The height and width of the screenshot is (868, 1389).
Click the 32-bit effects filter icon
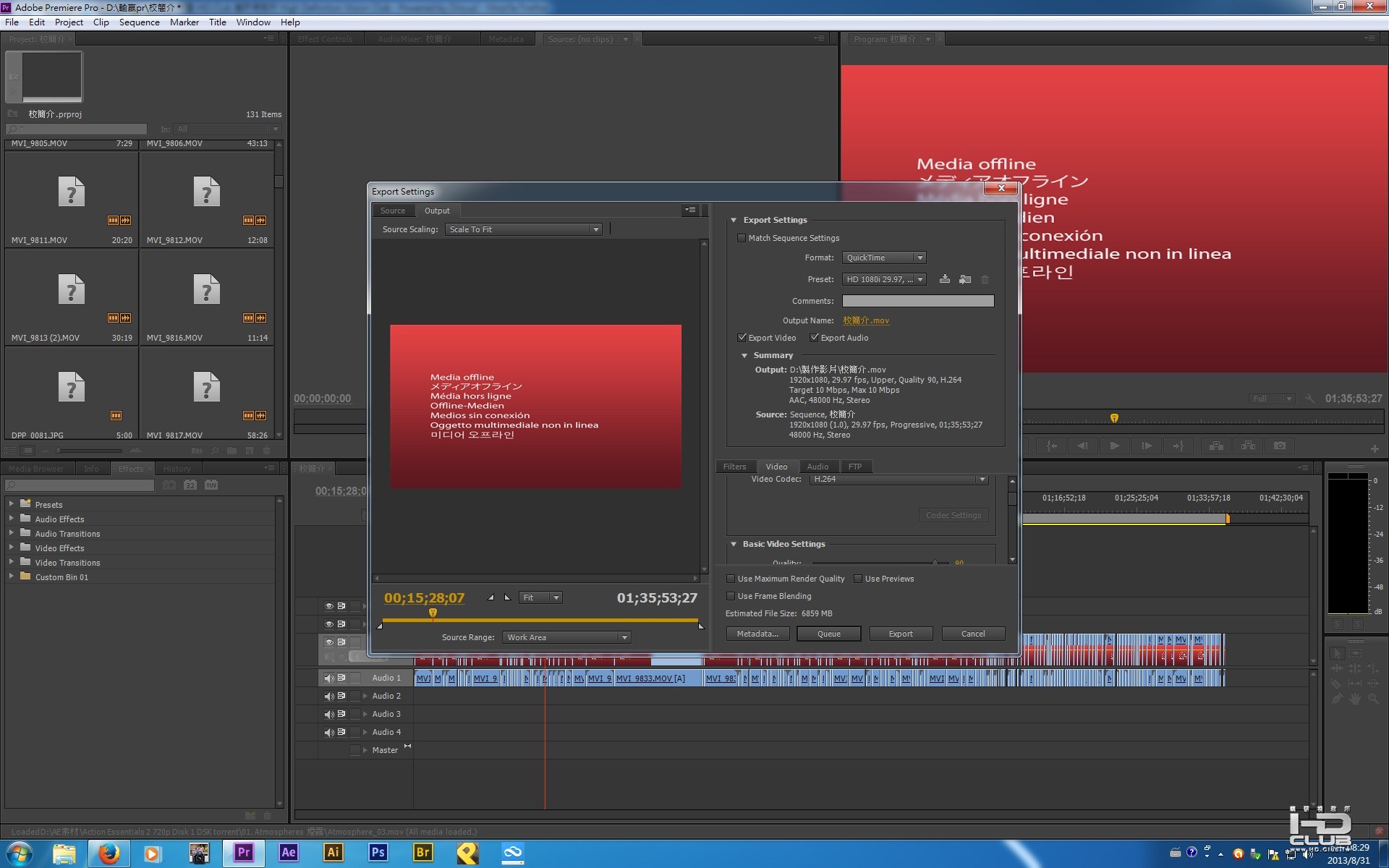(x=190, y=485)
